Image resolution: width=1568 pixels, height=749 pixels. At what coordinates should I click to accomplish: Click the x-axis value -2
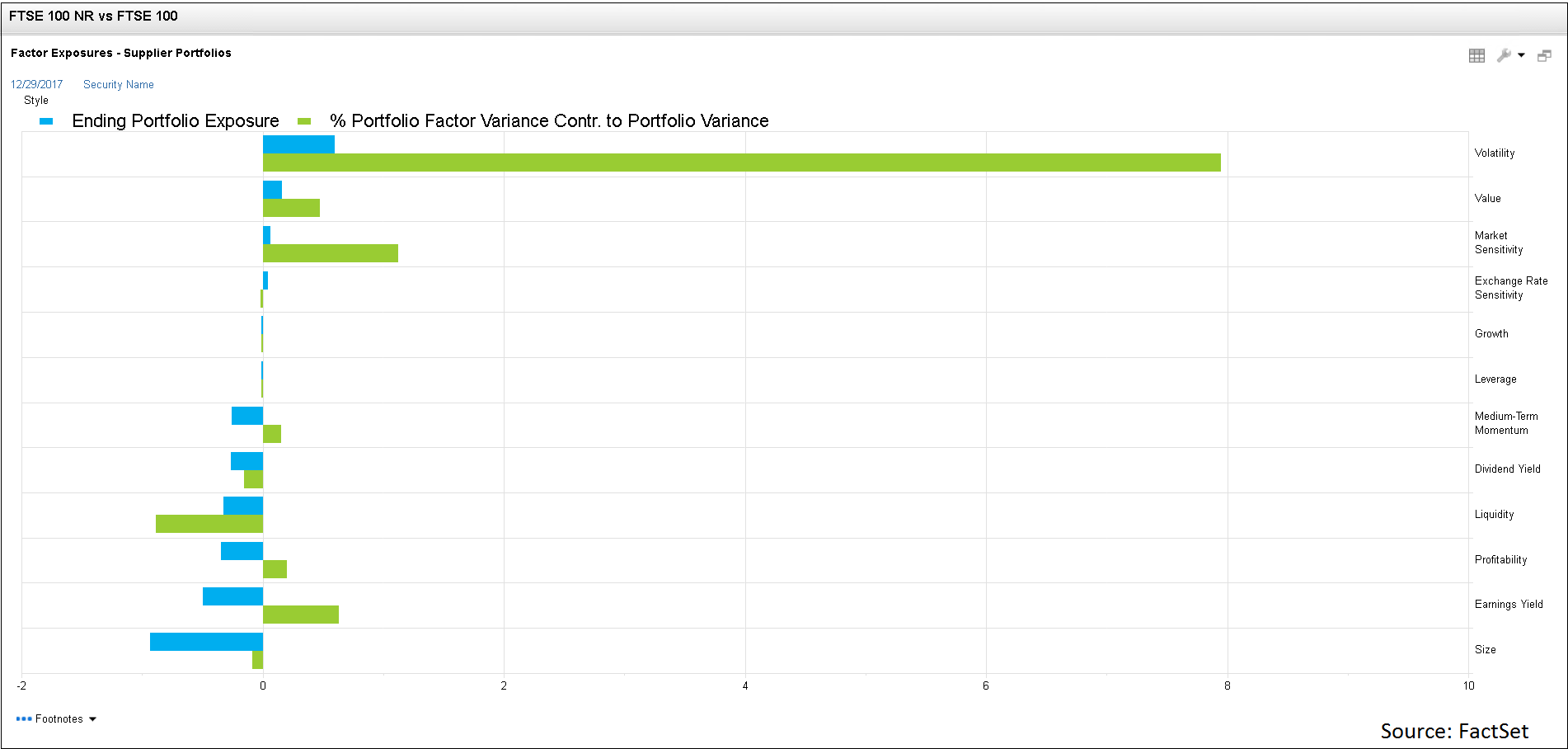[x=21, y=686]
